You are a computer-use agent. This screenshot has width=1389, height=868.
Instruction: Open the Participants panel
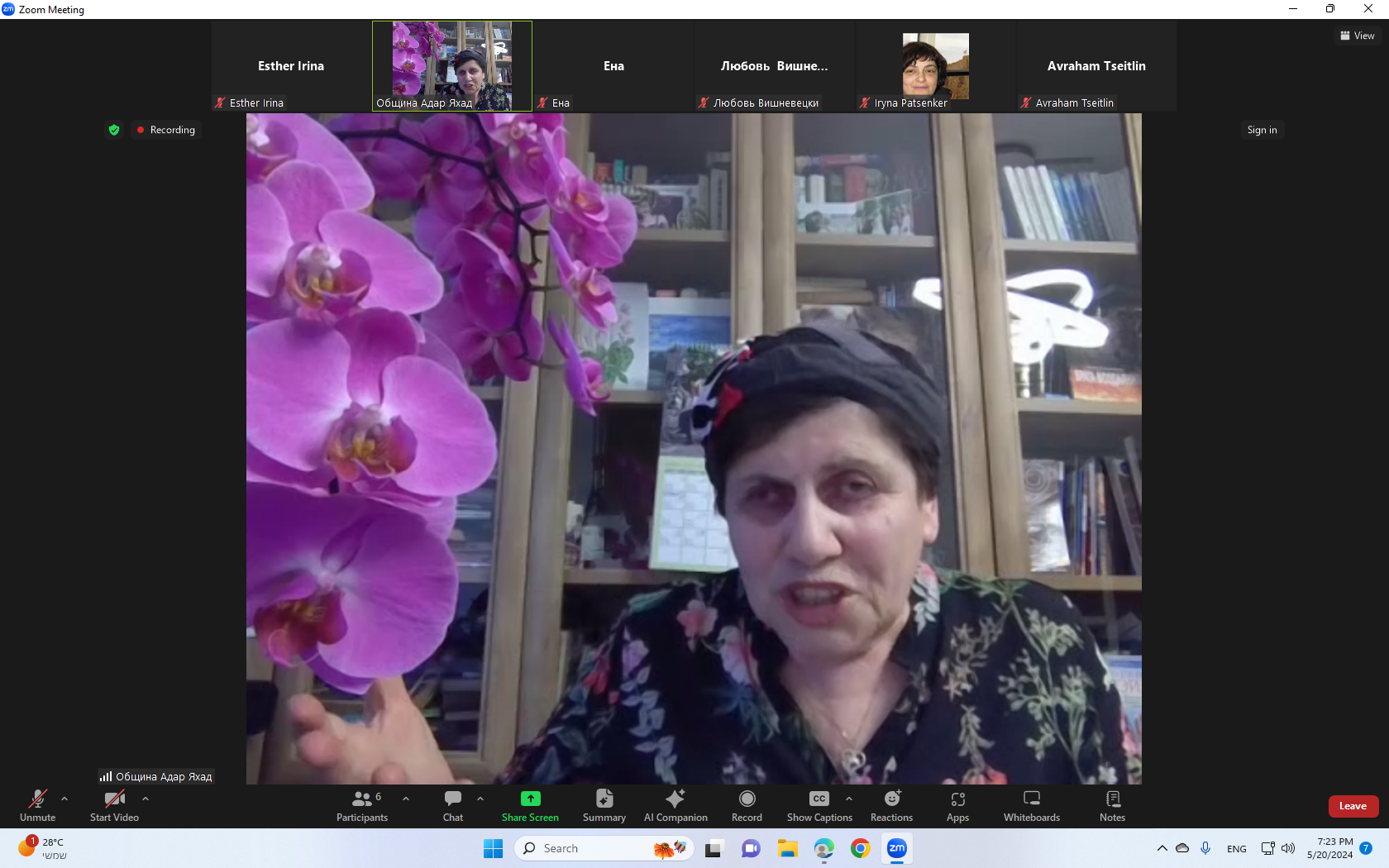coord(361,805)
